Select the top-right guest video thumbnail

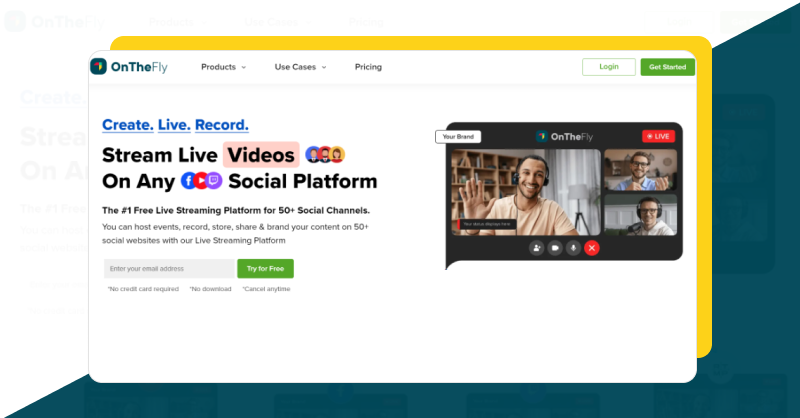pyautogui.click(x=641, y=169)
